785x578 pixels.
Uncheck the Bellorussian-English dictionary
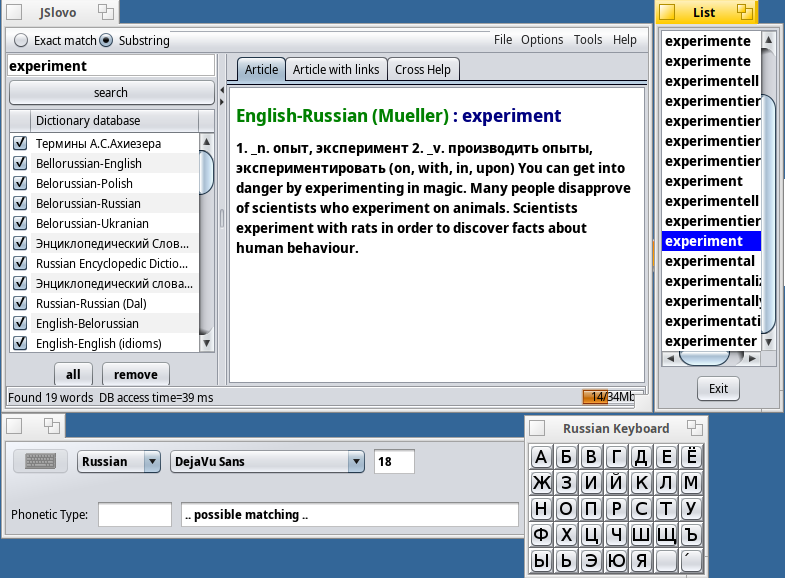(20, 163)
